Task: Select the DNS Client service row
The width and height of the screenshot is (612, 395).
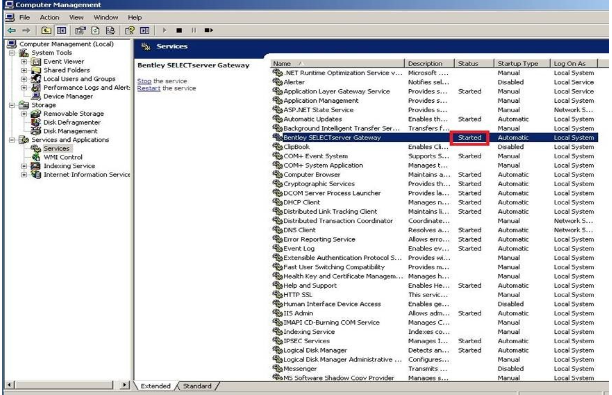Action: [x=434, y=230]
